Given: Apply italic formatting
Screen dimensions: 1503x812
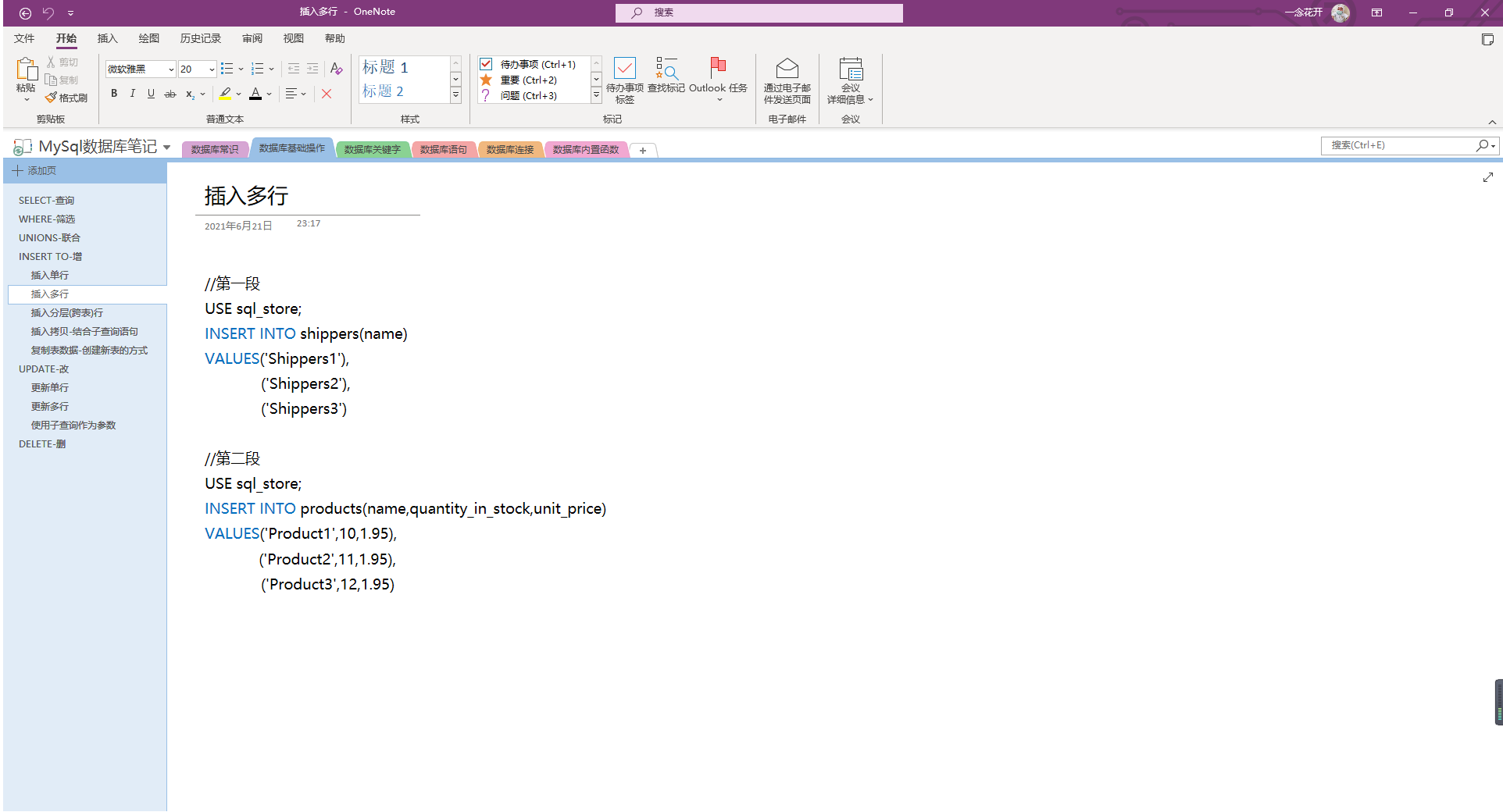Looking at the screenshot, I should tap(133, 94).
